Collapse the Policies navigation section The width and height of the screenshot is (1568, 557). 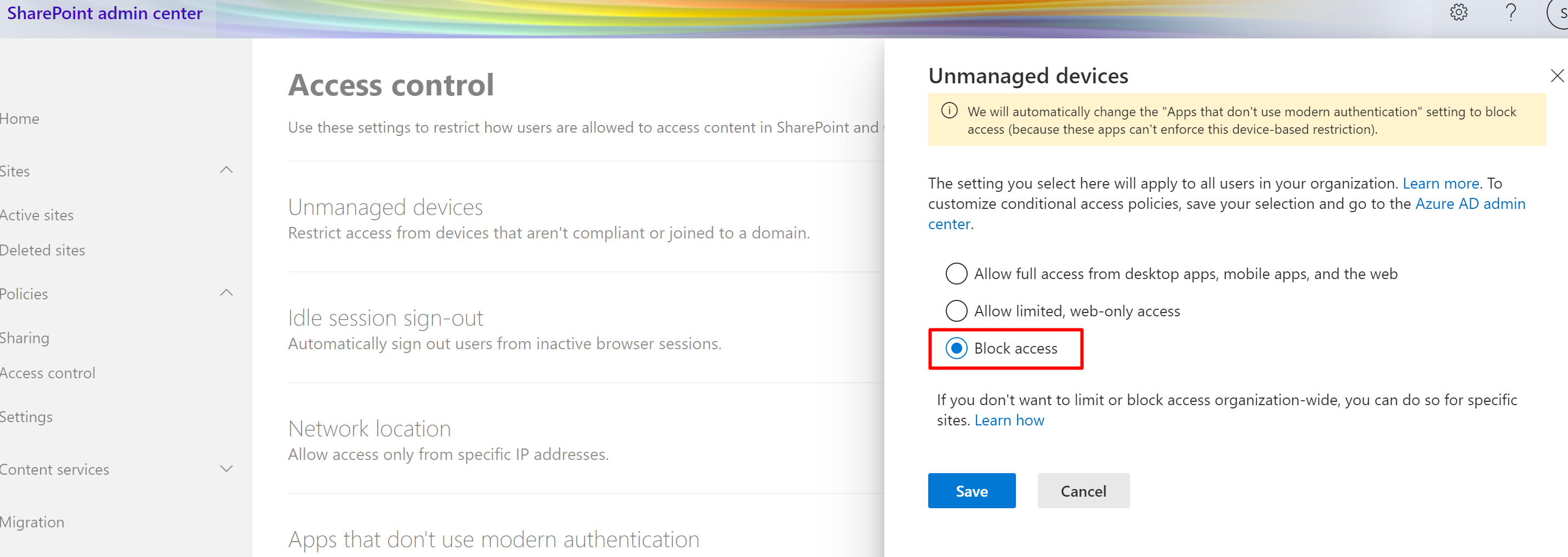(226, 293)
